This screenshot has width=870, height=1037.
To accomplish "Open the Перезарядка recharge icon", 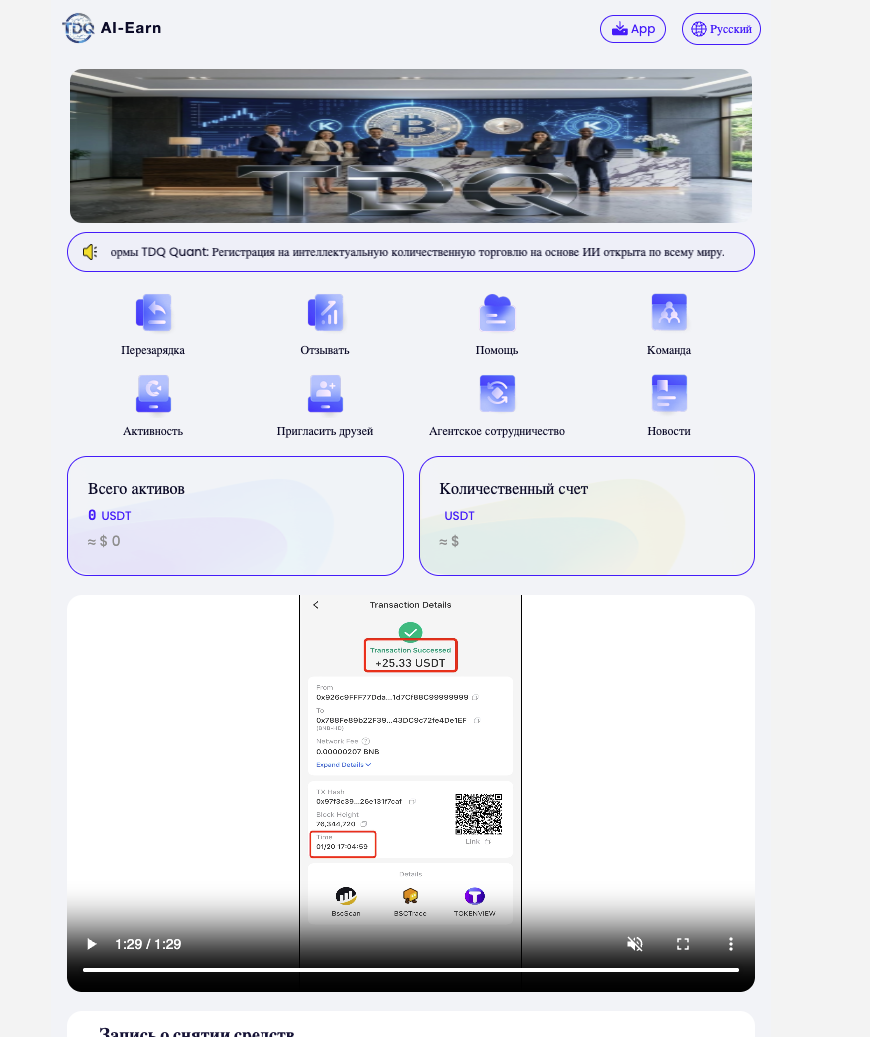I will (x=153, y=312).
